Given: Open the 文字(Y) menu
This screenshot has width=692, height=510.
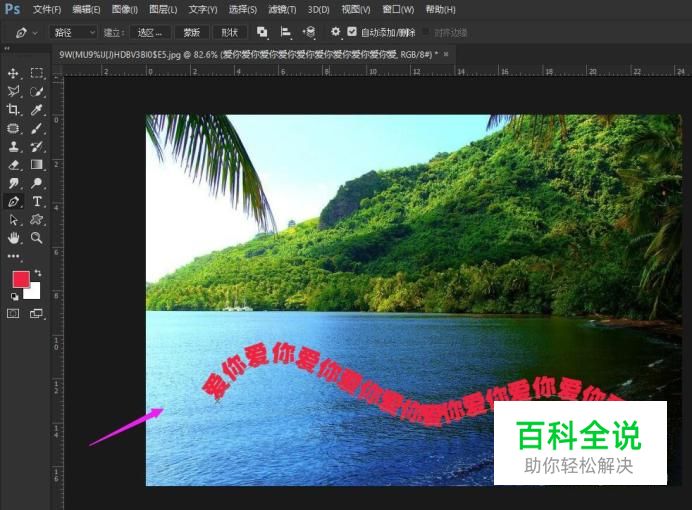Looking at the screenshot, I should pos(203,9).
